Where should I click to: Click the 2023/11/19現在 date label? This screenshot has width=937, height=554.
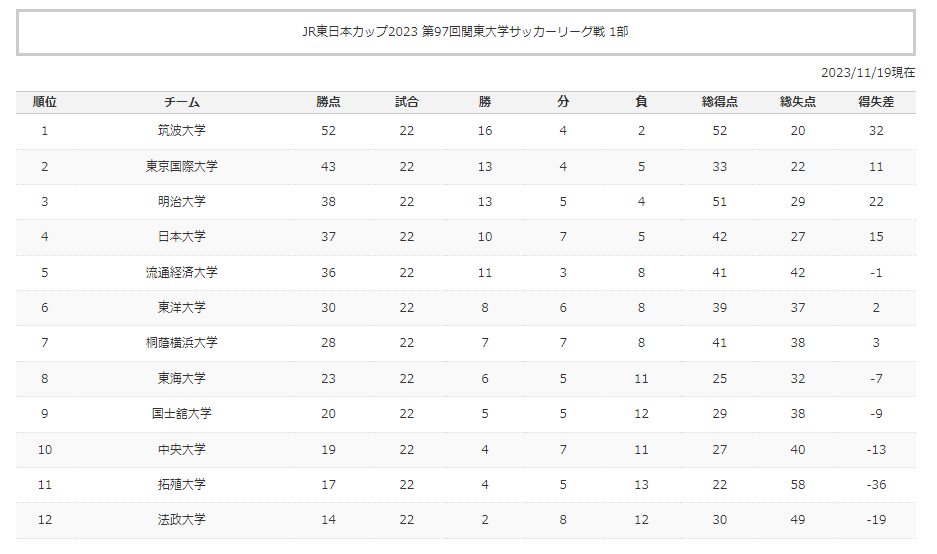(868, 73)
